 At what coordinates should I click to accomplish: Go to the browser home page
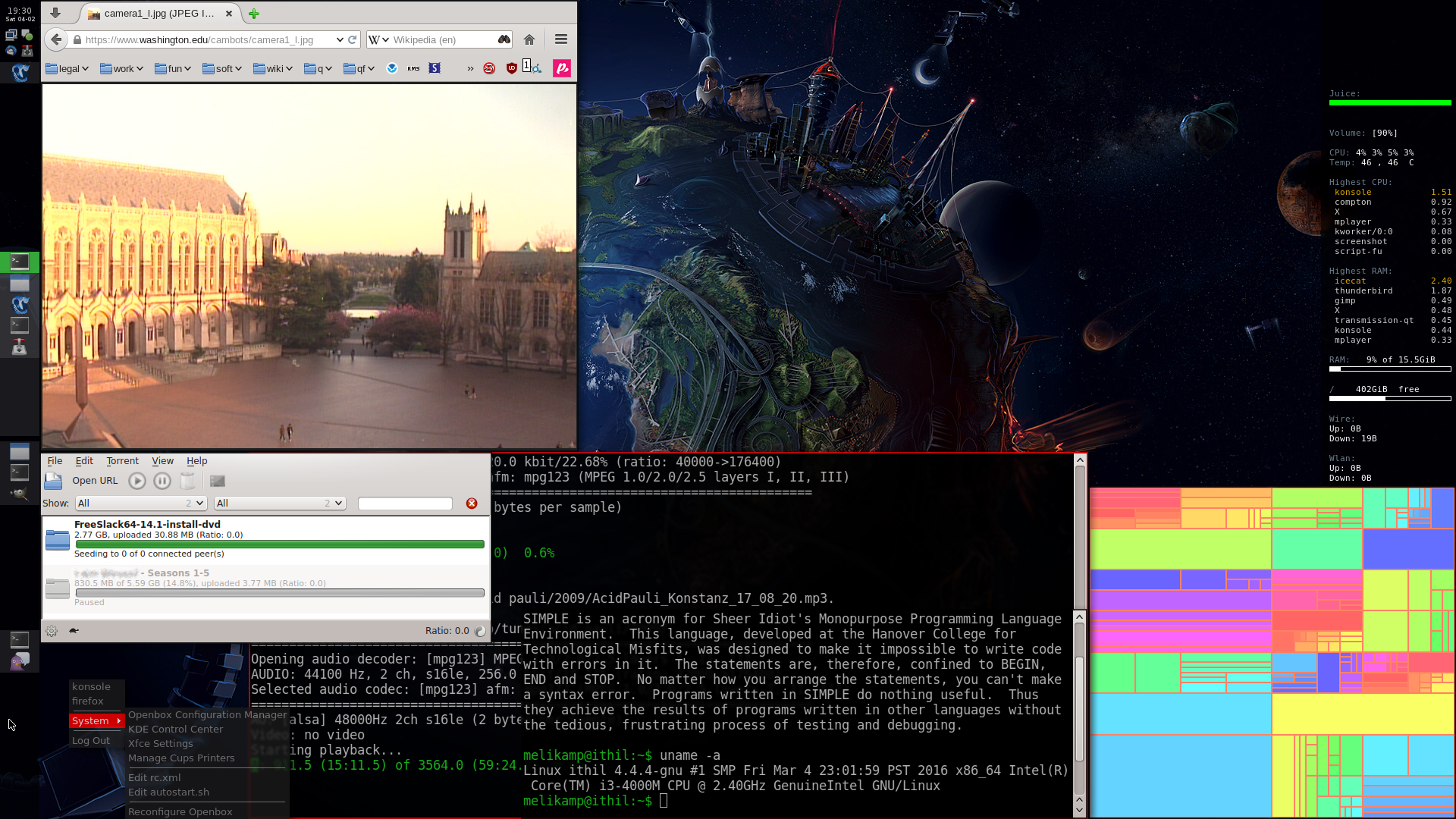pos(529,39)
